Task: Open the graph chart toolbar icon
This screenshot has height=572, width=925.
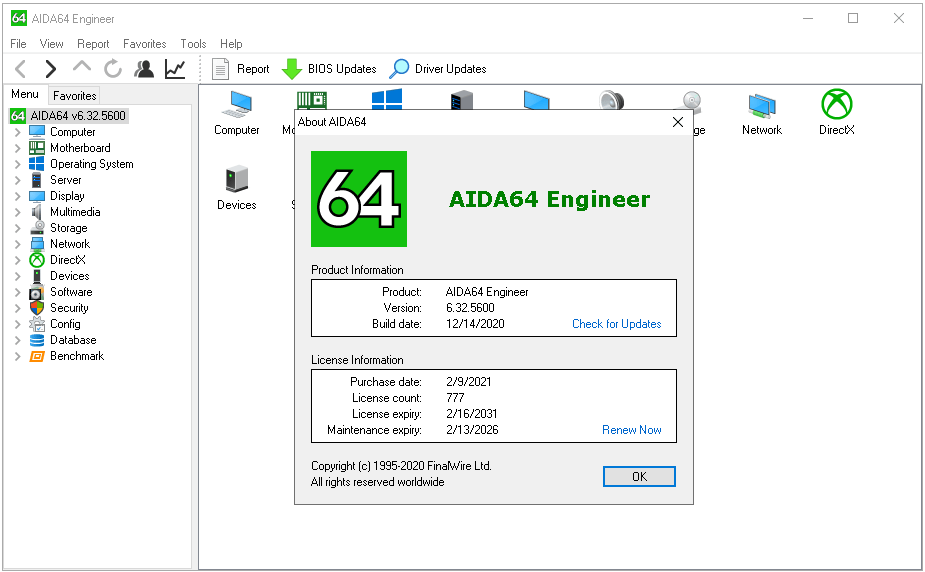Action: [175, 69]
